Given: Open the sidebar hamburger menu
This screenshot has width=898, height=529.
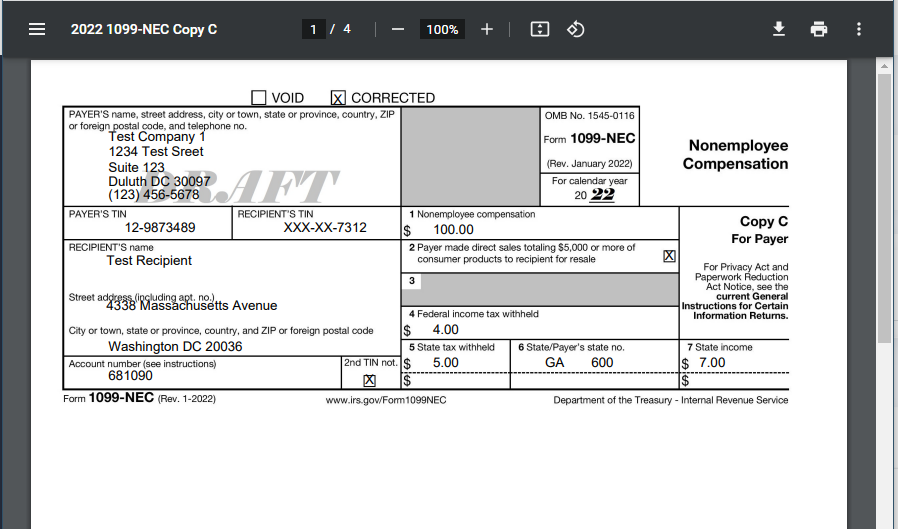Looking at the screenshot, I should tap(37, 29).
